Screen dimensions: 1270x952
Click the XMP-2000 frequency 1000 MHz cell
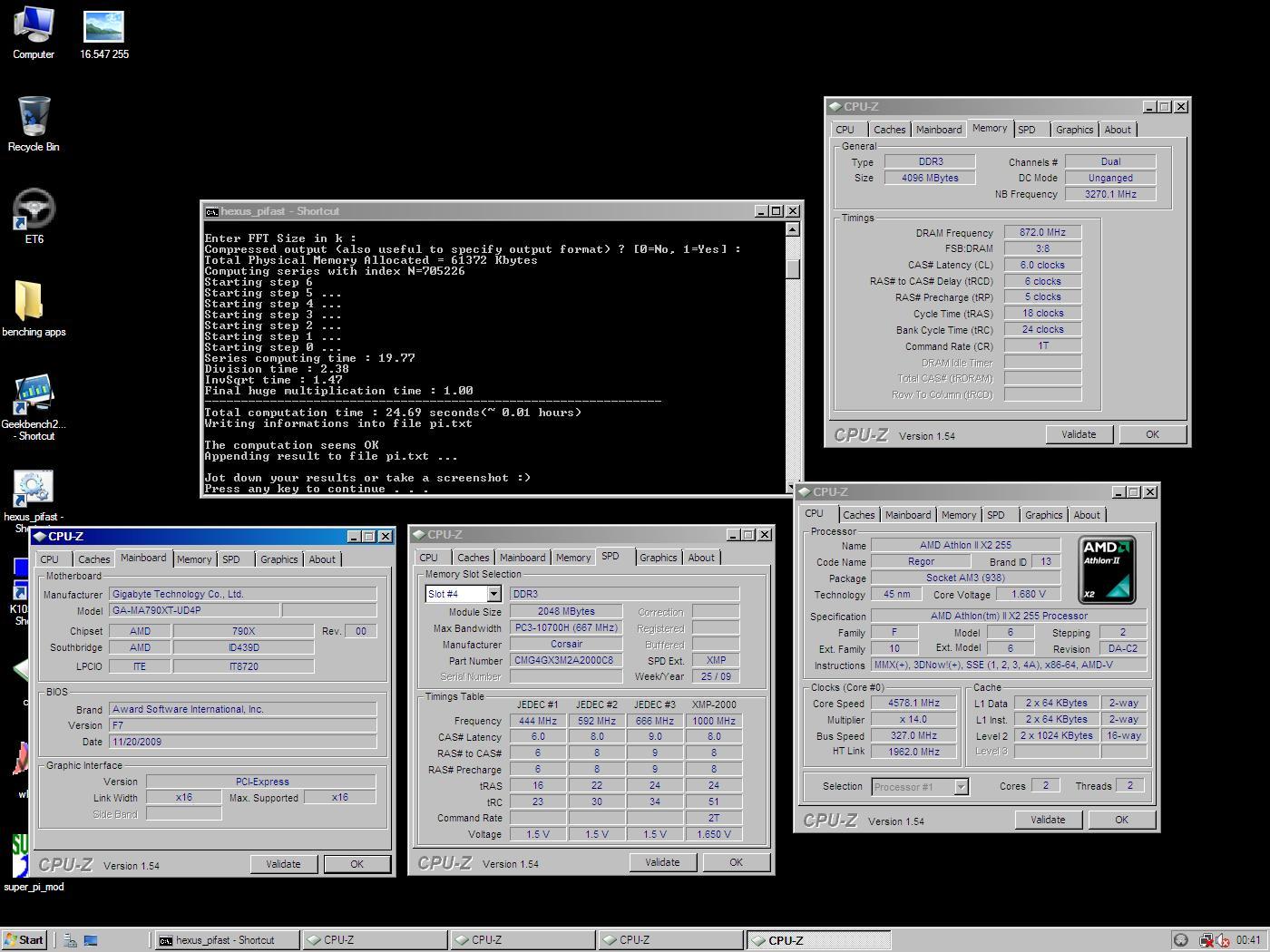tap(714, 721)
